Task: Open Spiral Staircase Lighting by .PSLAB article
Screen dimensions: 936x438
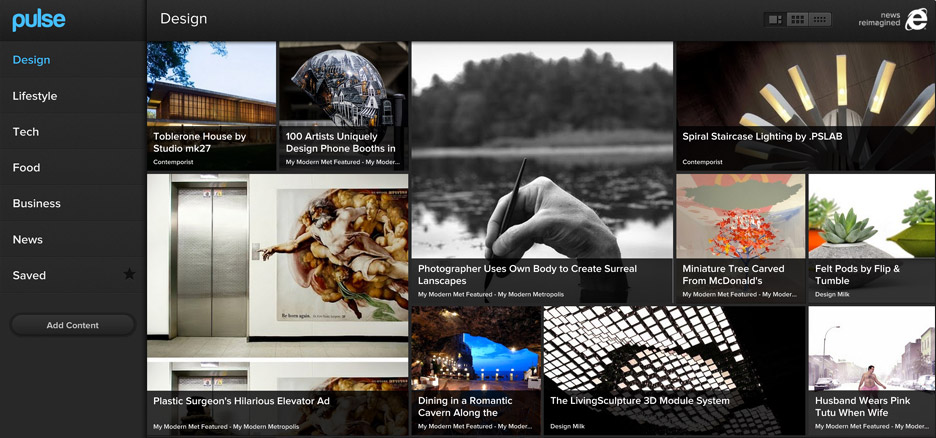Action: (805, 105)
